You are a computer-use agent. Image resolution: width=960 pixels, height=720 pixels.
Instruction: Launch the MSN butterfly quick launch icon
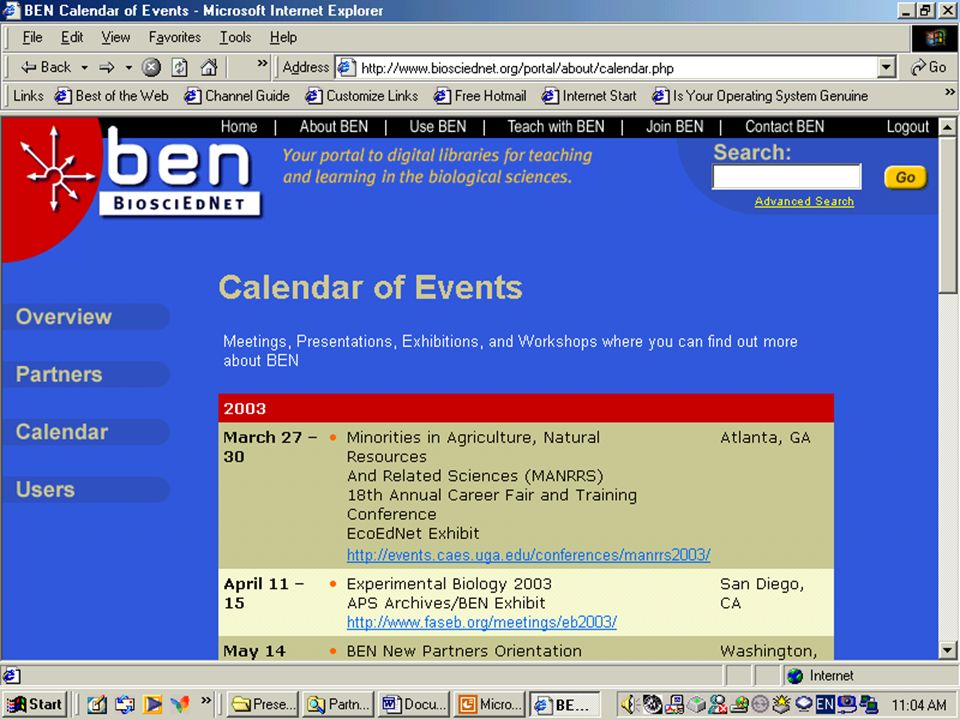[x=180, y=705]
